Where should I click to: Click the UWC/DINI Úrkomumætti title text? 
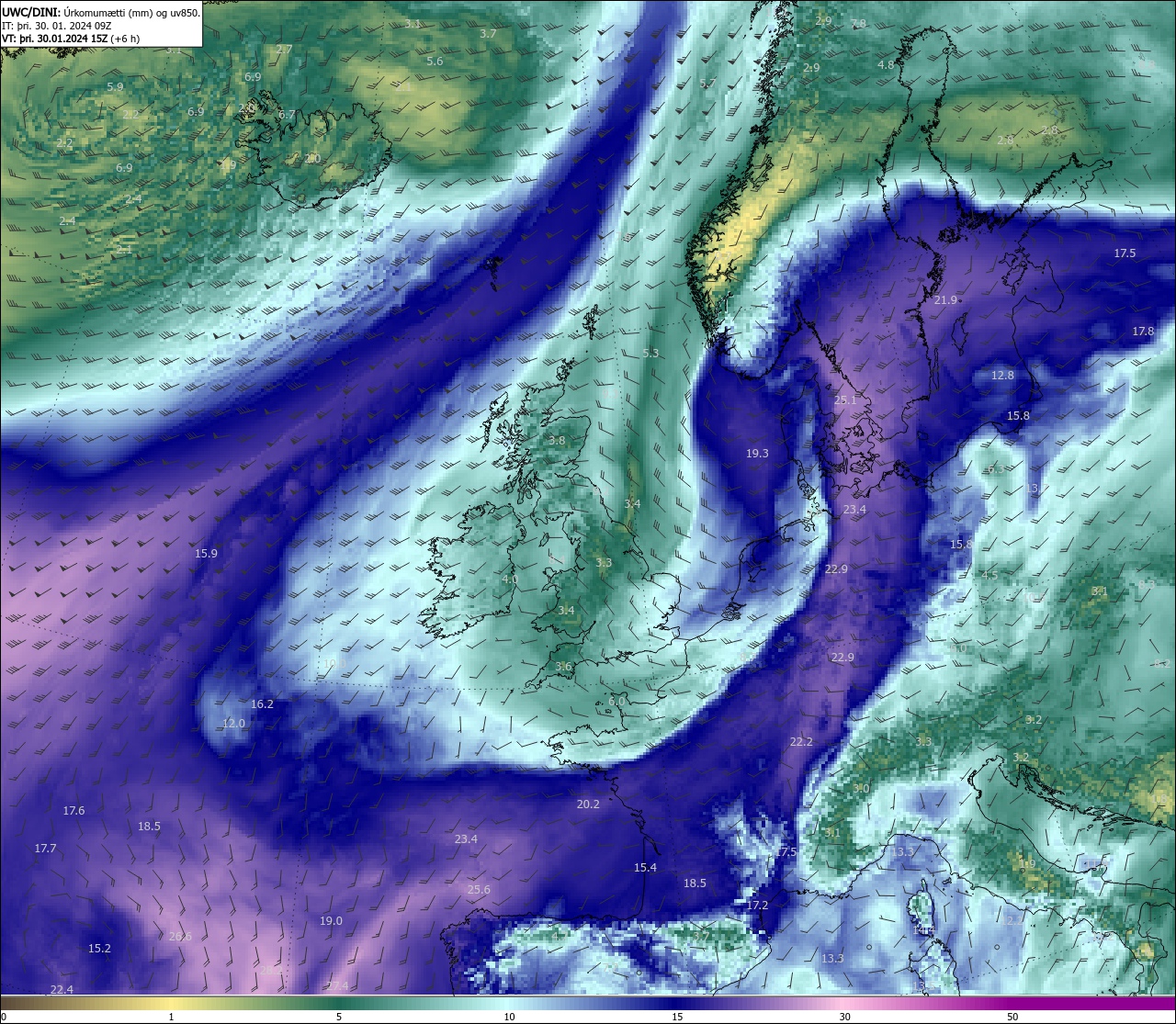101,13
